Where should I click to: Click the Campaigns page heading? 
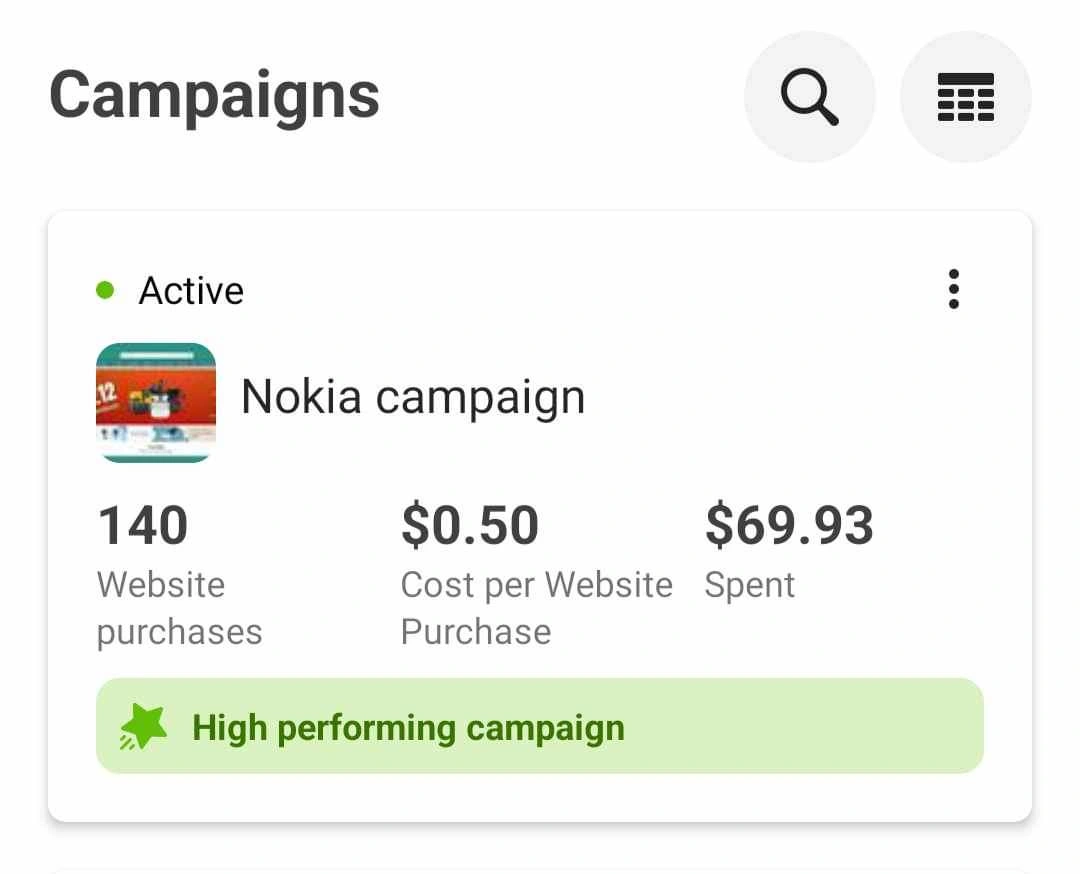point(214,96)
